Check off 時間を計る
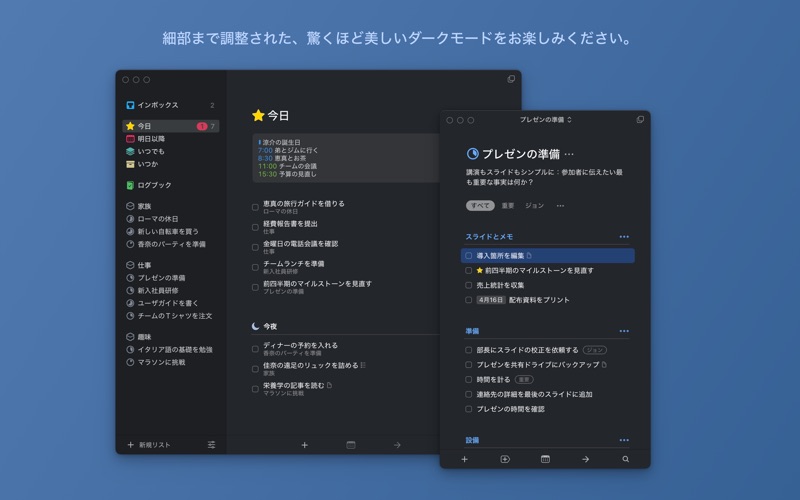 click(x=468, y=380)
